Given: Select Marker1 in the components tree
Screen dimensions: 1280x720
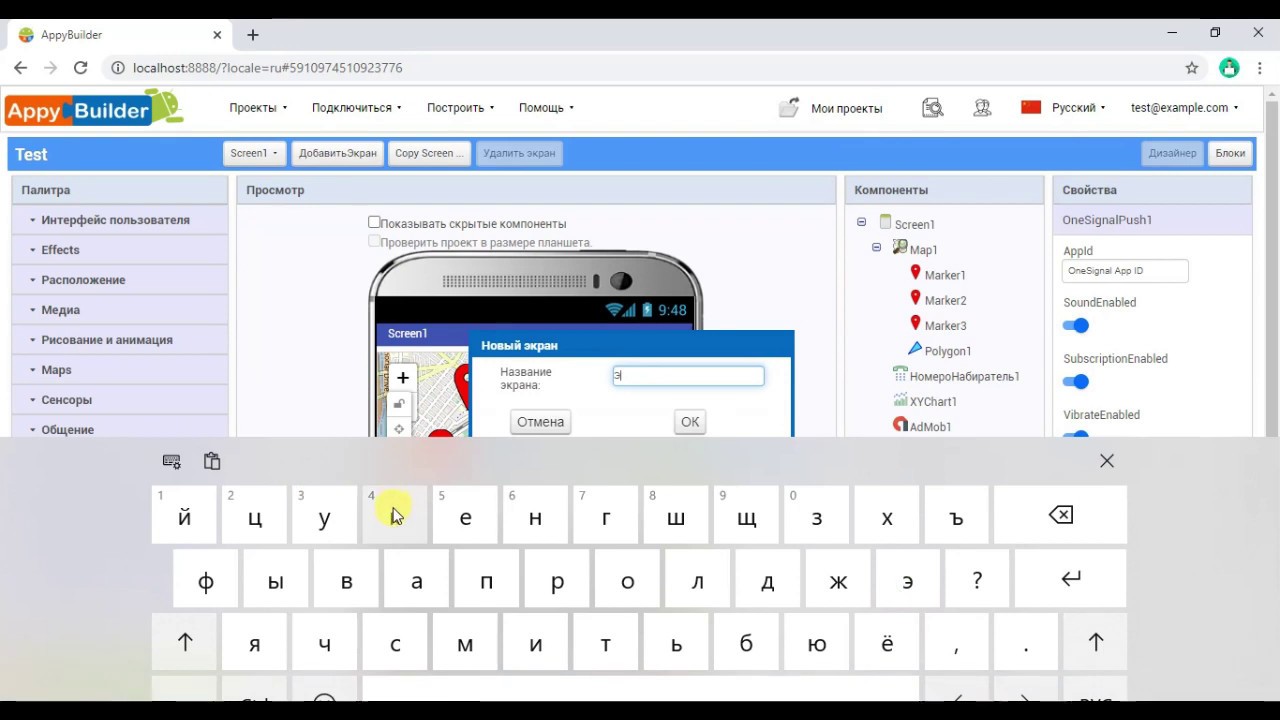Looking at the screenshot, I should coord(945,275).
